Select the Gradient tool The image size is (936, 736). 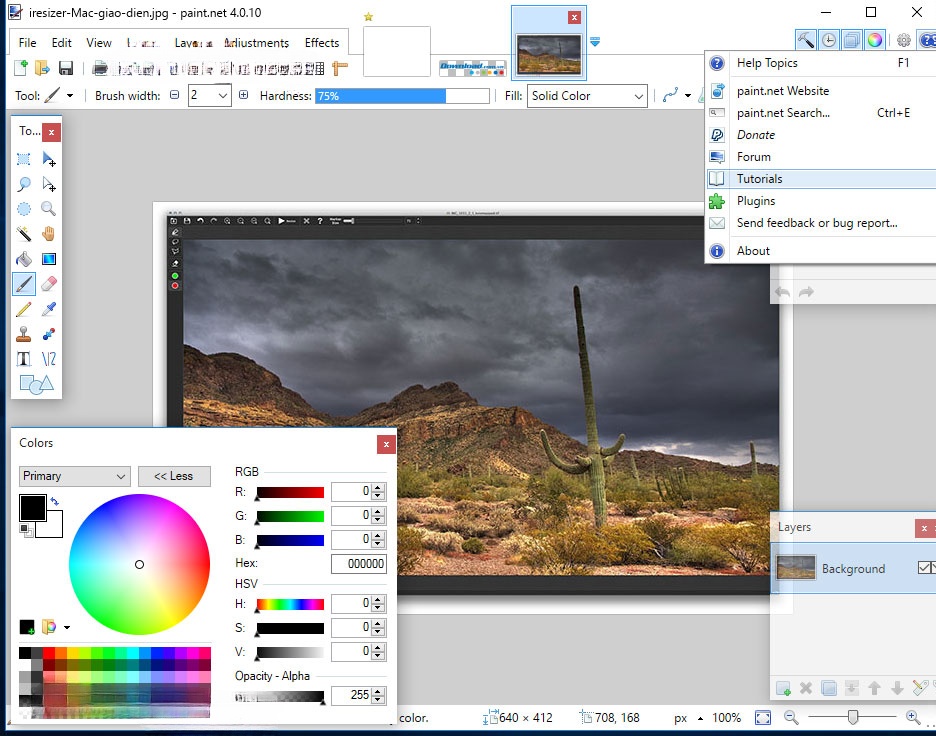(x=49, y=259)
